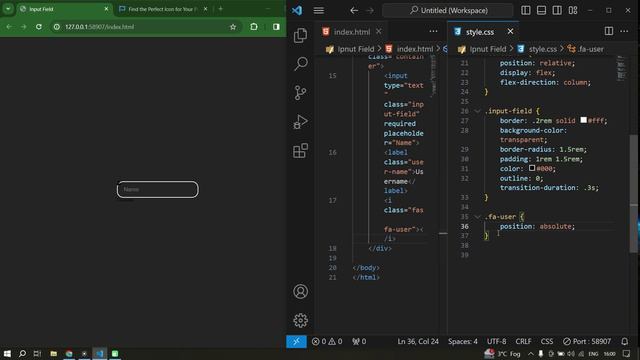Open the Search view in activity bar
This screenshot has width=640, height=360.
point(301,64)
